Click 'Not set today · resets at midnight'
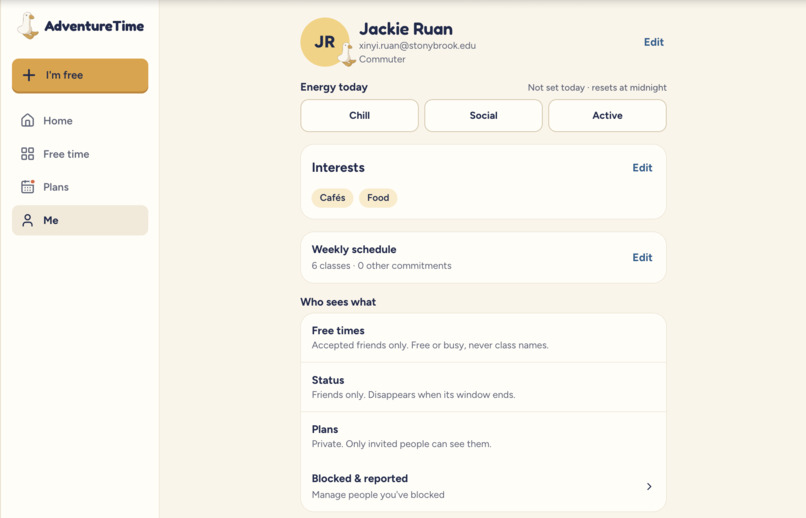Viewport: 806px width, 518px height. click(597, 87)
